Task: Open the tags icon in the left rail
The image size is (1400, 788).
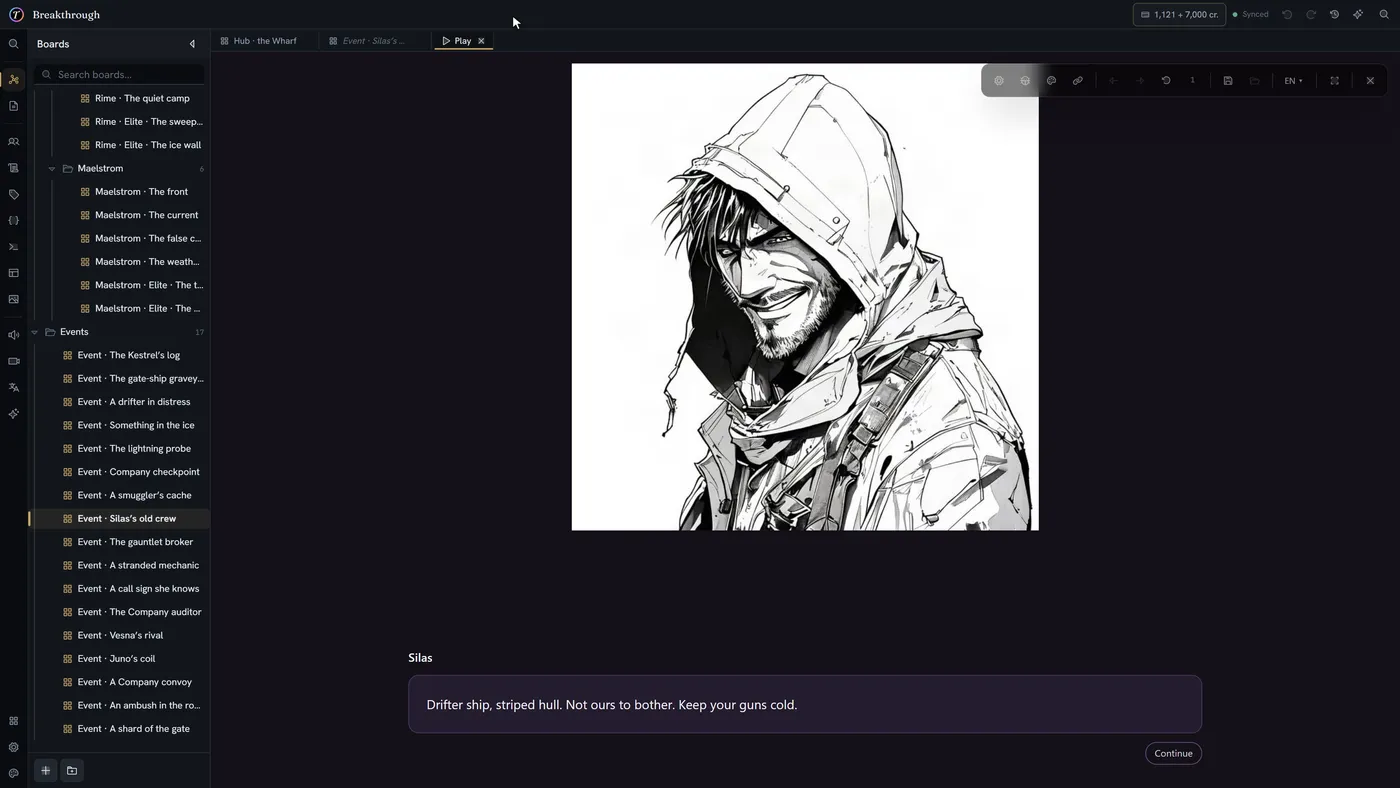Action: 13,194
